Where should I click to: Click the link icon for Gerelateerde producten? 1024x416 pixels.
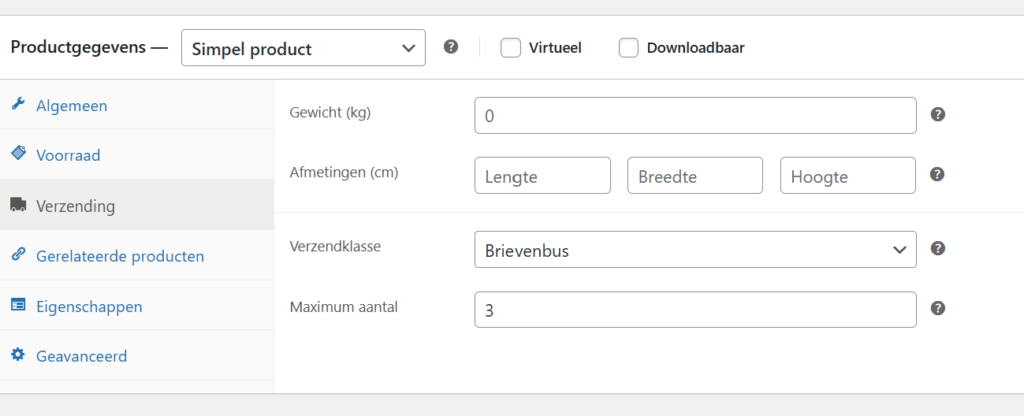pos(18,255)
